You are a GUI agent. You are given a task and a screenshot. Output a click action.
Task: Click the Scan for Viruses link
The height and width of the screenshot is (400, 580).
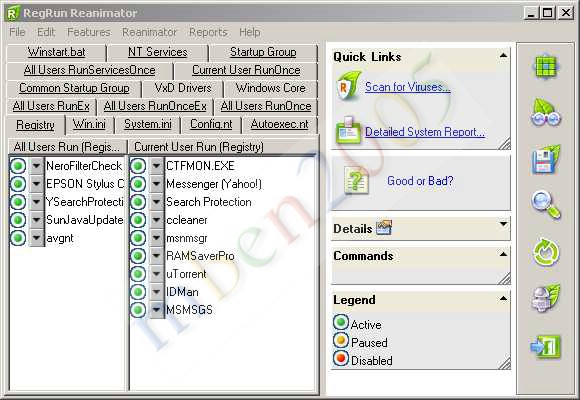408,87
